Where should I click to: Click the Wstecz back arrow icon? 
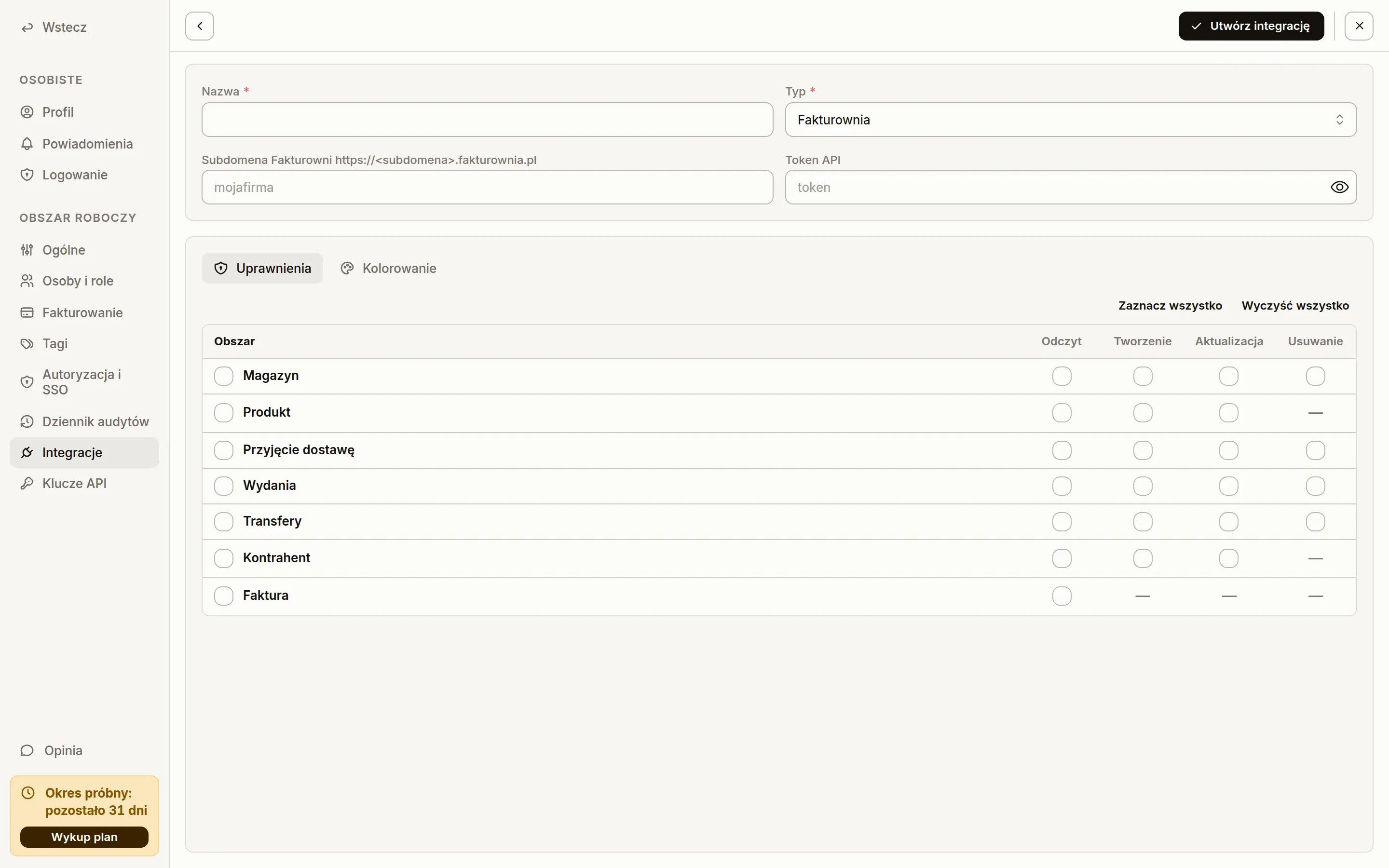(x=27, y=27)
